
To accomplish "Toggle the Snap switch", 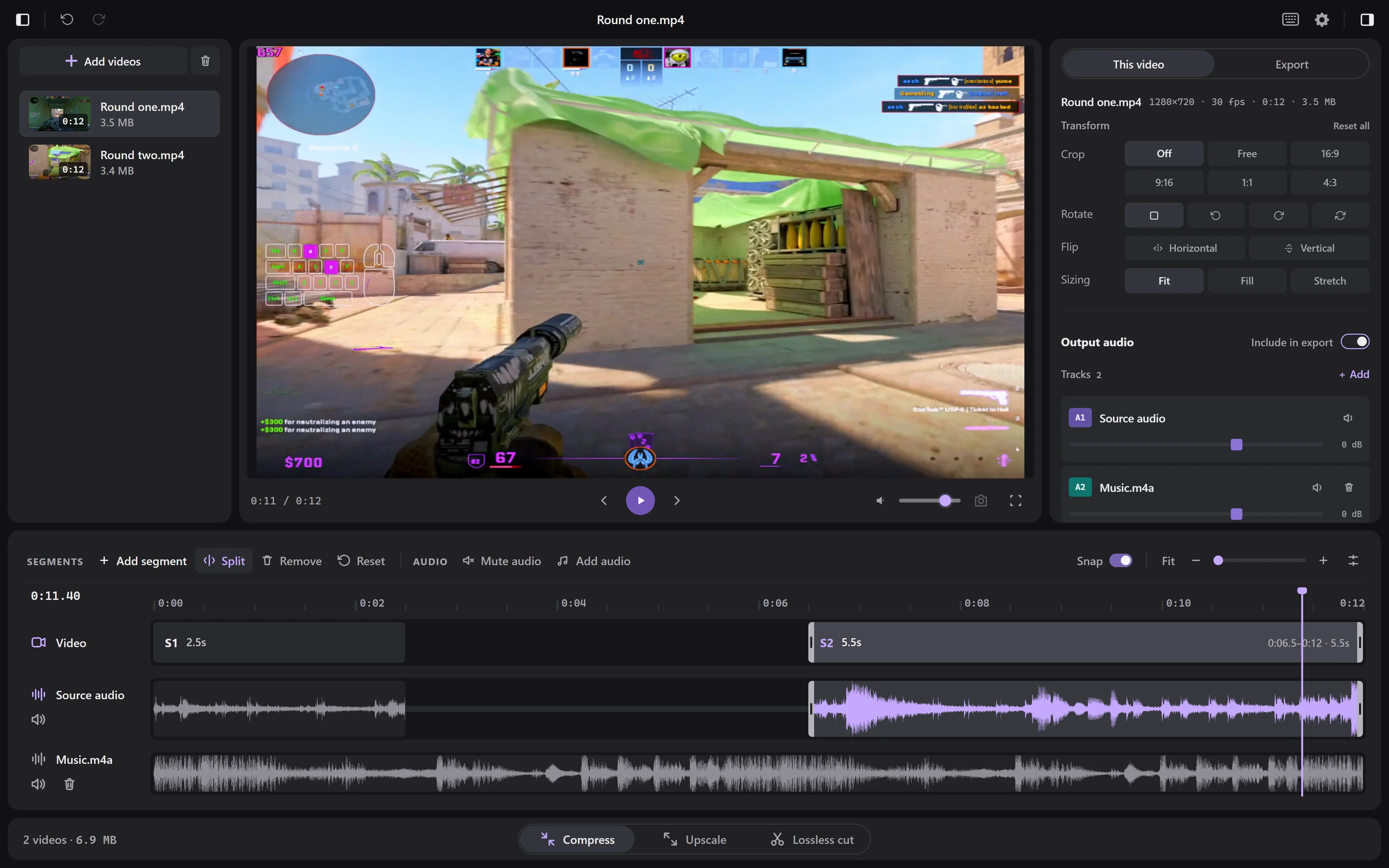I will (1121, 561).
